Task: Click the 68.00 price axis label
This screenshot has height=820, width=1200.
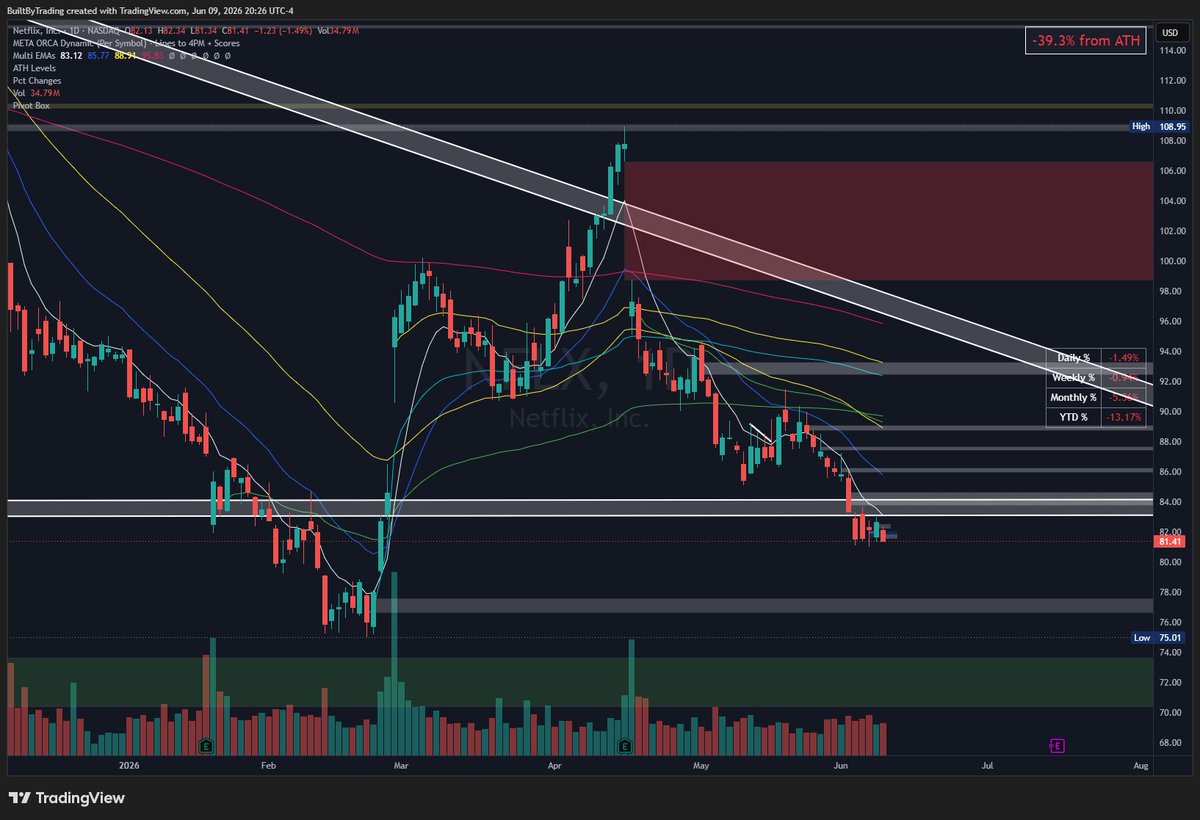Action: tap(1171, 742)
